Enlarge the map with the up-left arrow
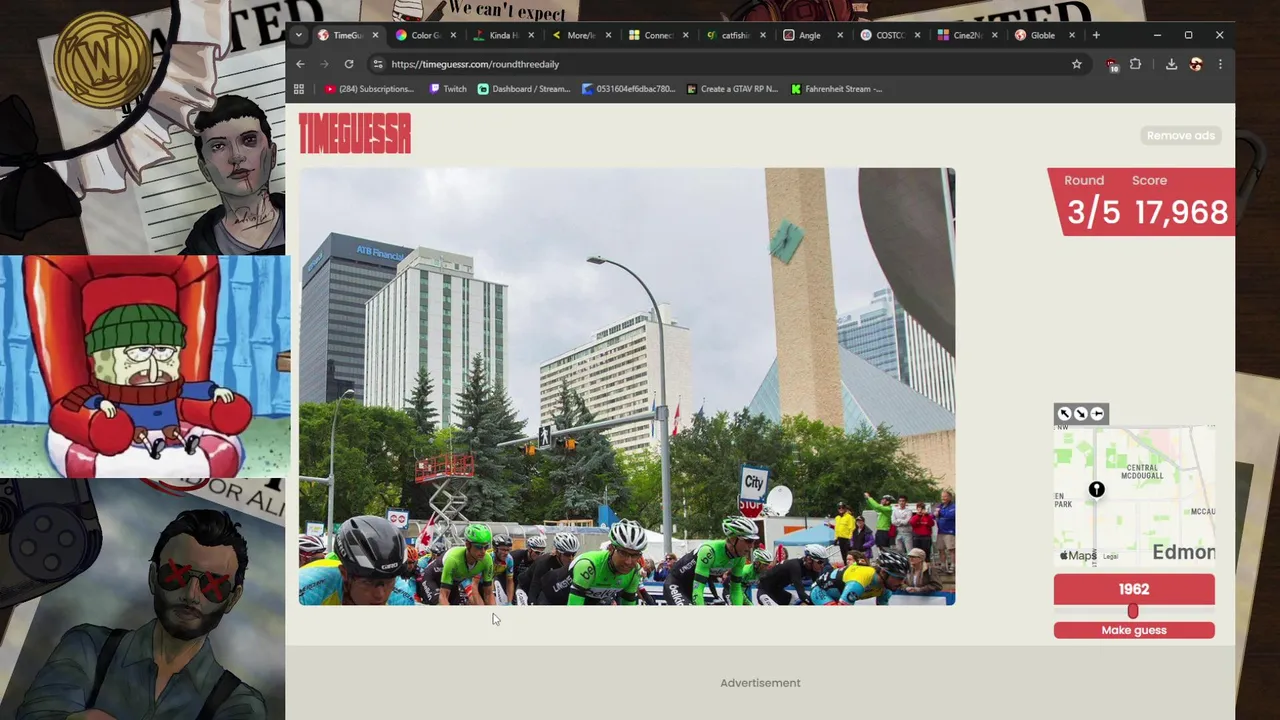This screenshot has height=720, width=1280. 1065,414
